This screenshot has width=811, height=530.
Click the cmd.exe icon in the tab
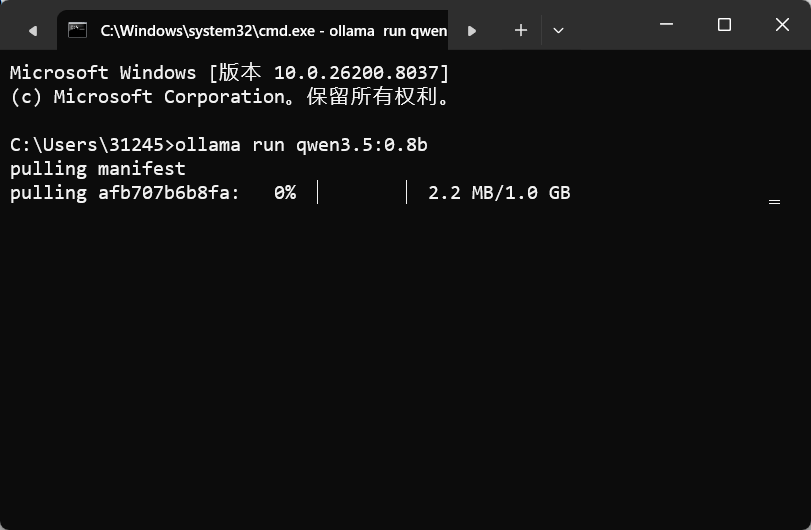(x=78, y=30)
